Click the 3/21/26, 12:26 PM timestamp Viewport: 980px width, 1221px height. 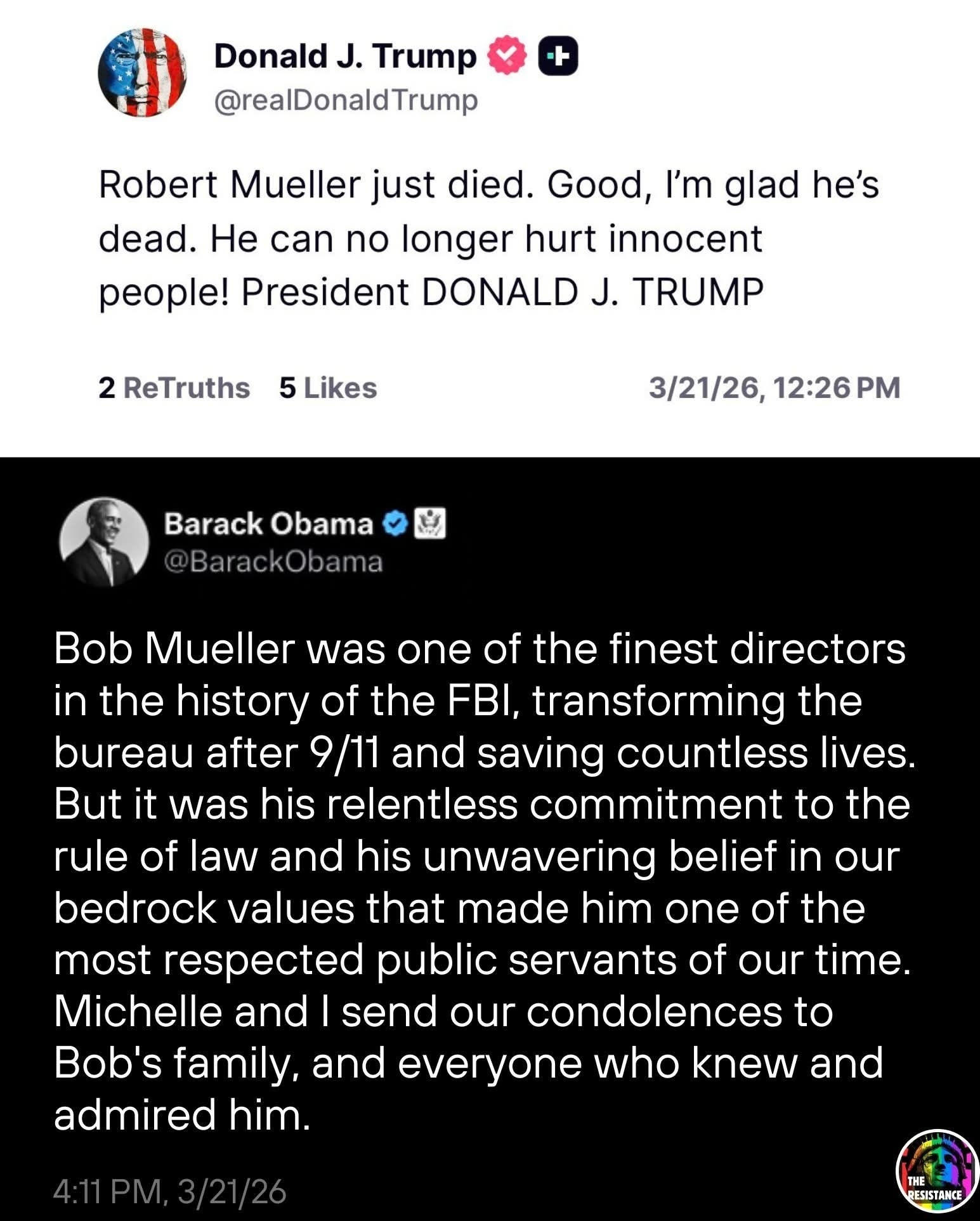(x=774, y=388)
